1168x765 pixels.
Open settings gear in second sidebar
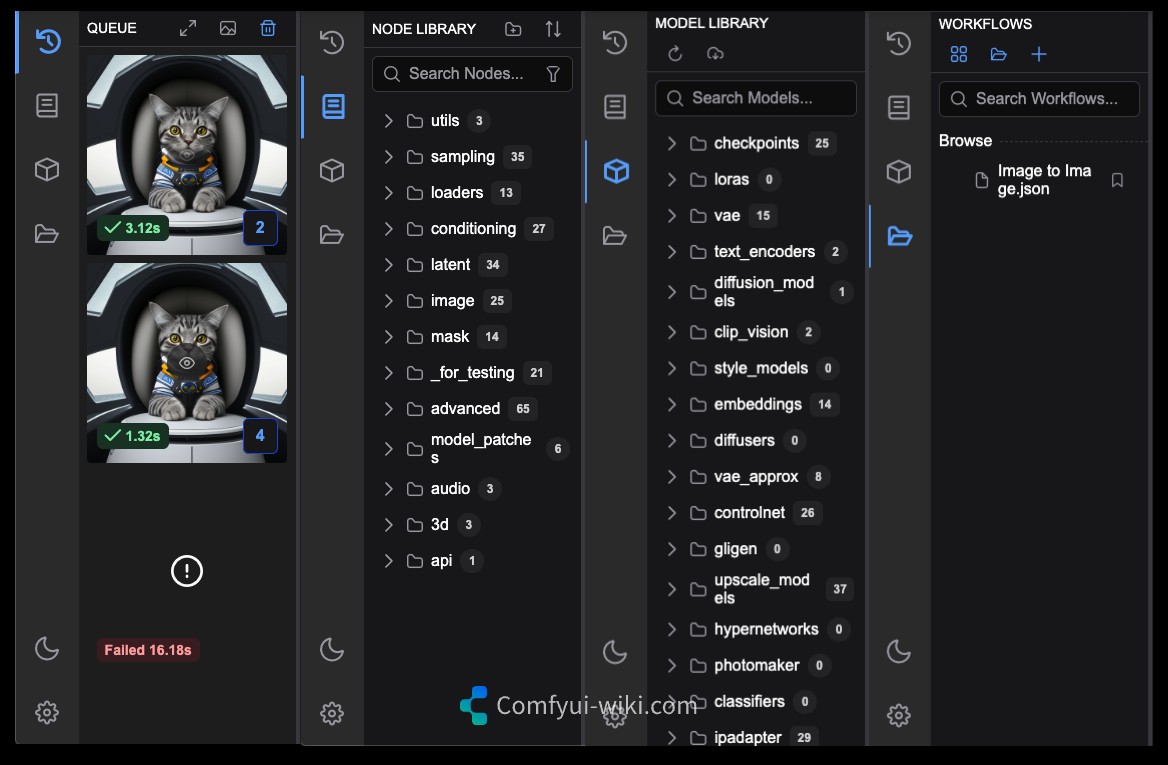point(332,714)
